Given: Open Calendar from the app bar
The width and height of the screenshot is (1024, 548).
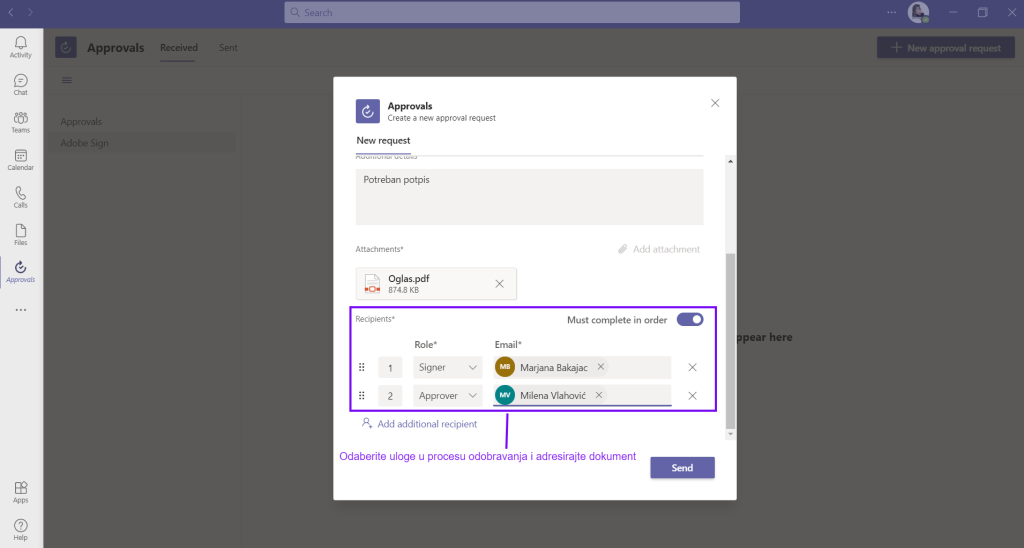Looking at the screenshot, I should pos(21,160).
